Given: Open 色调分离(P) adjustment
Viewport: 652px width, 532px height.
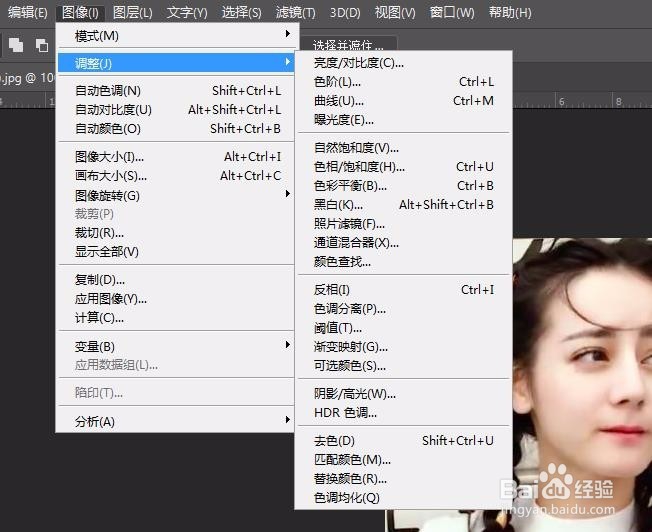Looking at the screenshot, I should coord(403,309).
